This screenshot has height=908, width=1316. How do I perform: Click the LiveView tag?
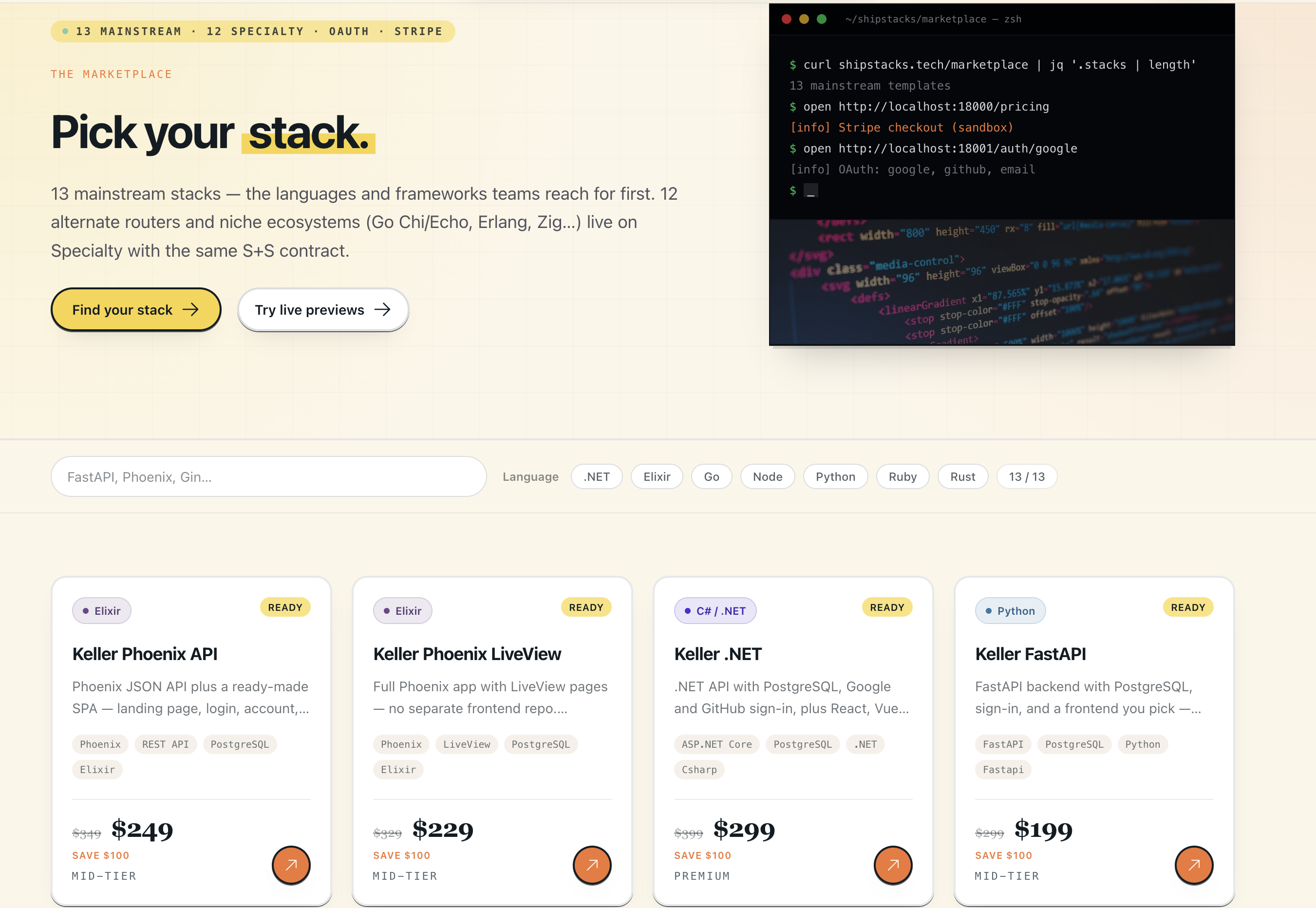(467, 744)
